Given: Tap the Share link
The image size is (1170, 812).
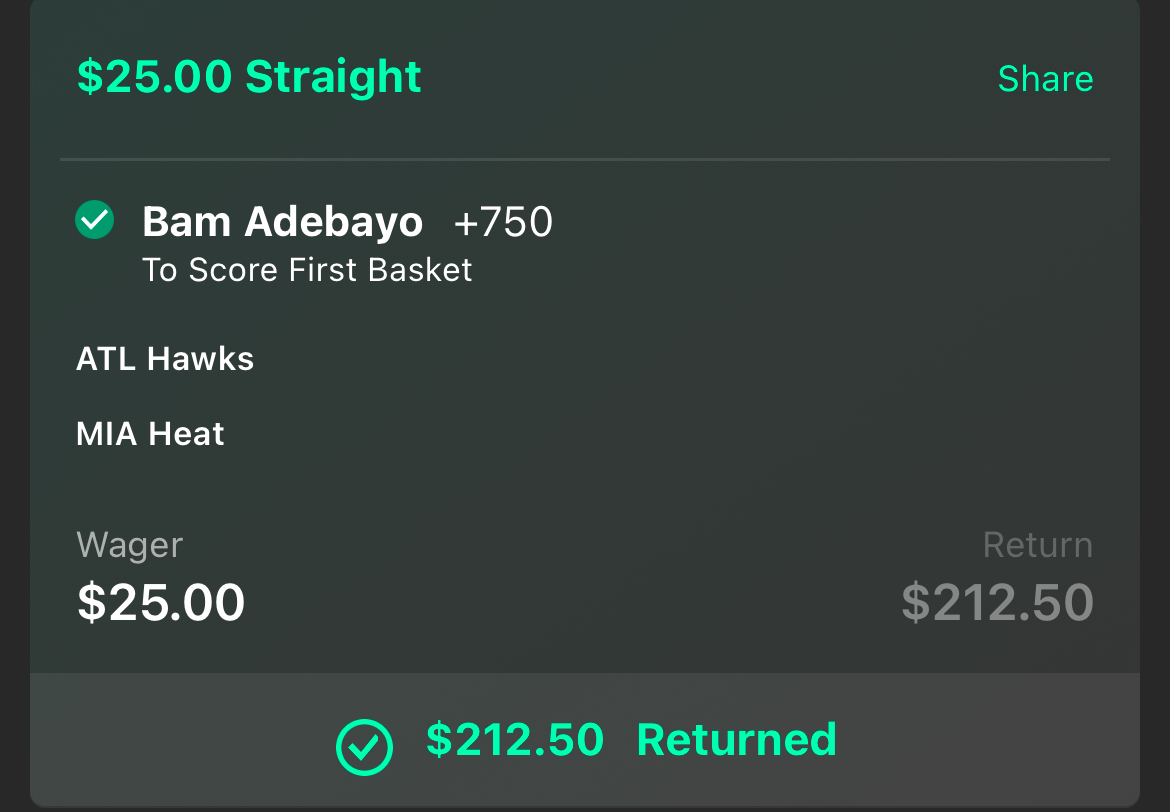Looking at the screenshot, I should point(1045,78).
